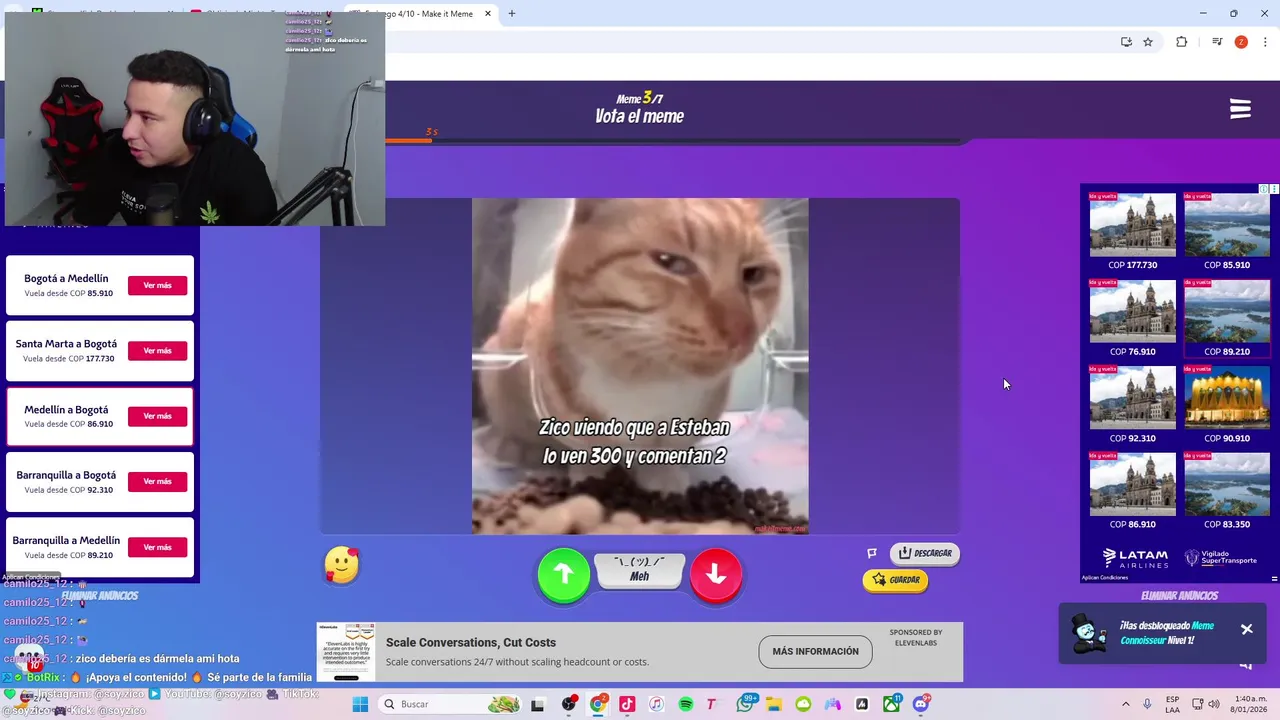
Task: Open the Chrome media control icon
Action: tap(1217, 42)
